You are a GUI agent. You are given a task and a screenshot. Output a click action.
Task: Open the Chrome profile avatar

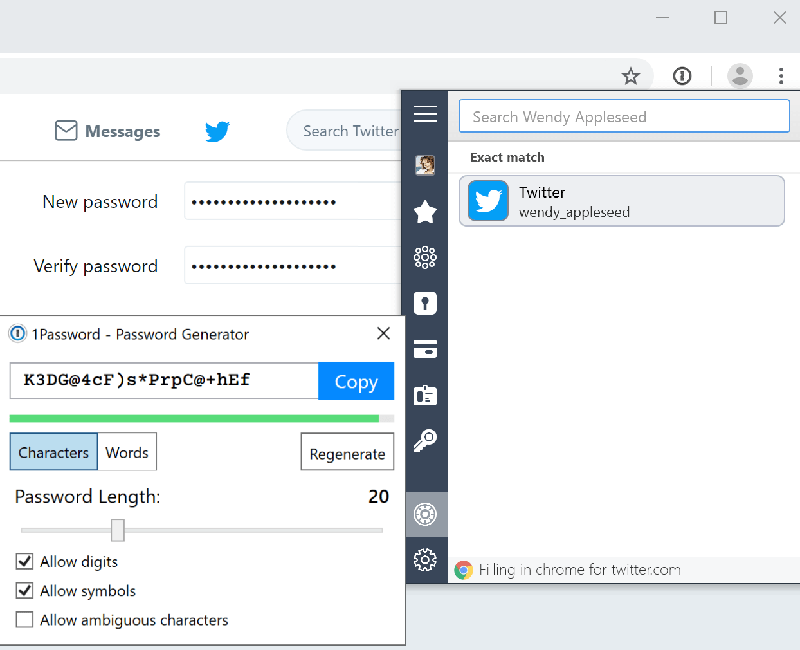coord(740,76)
